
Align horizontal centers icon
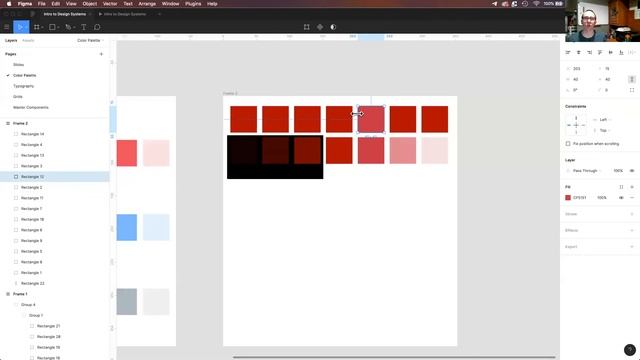click(x=578, y=52)
